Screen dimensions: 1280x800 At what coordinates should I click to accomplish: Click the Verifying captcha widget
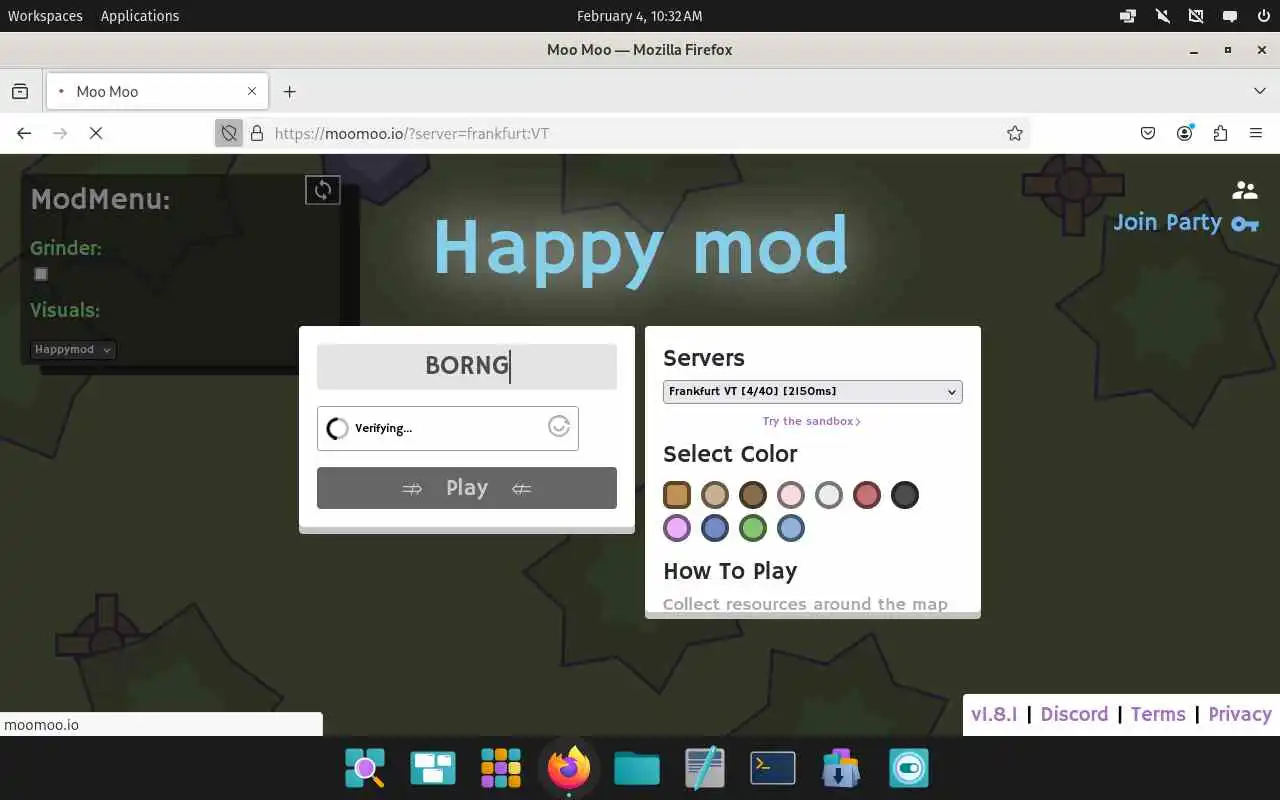pos(447,428)
